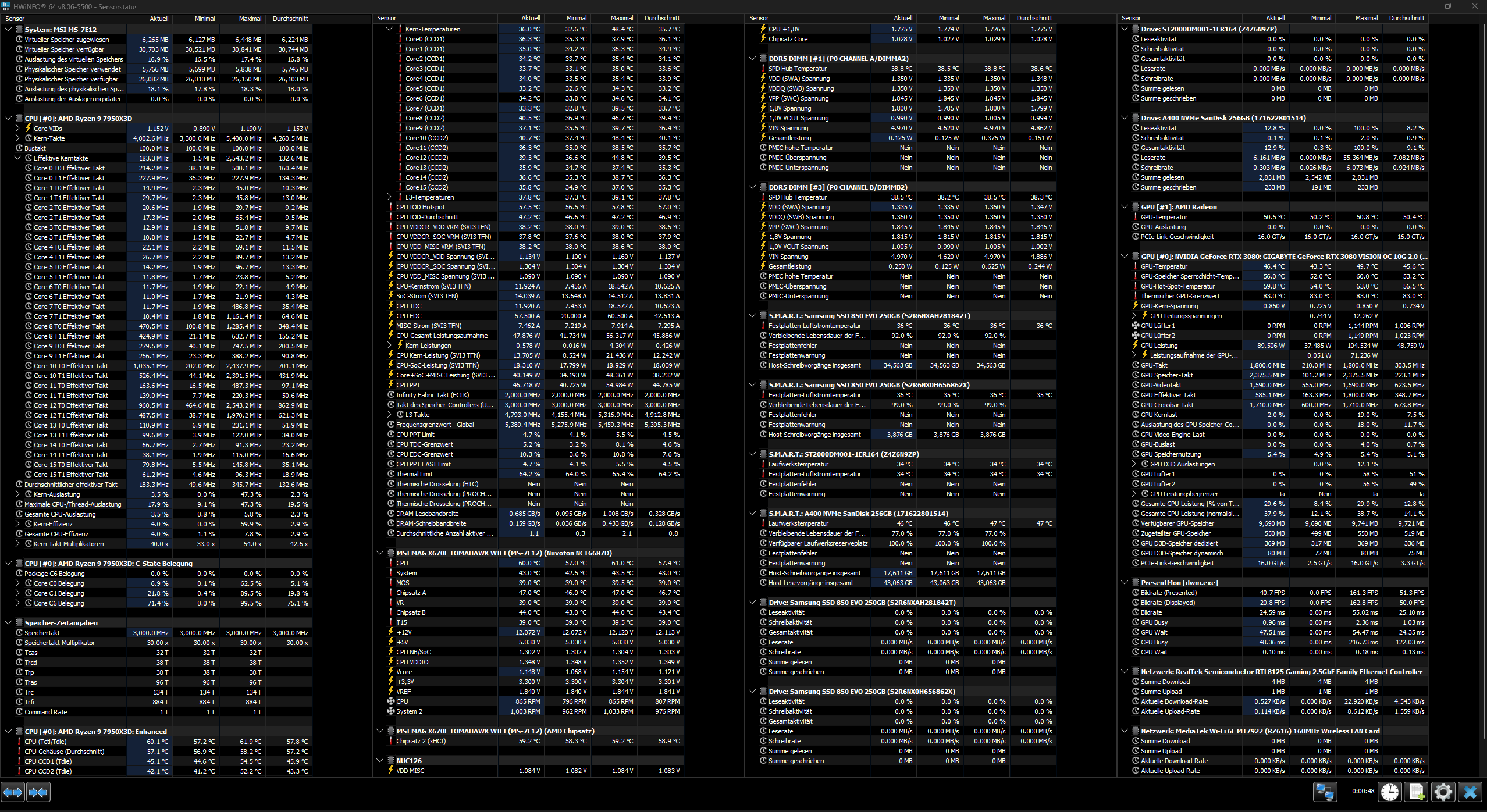The width and height of the screenshot is (1487, 812).
Task: Click the expand panels arrows icon
Action: (x=13, y=792)
